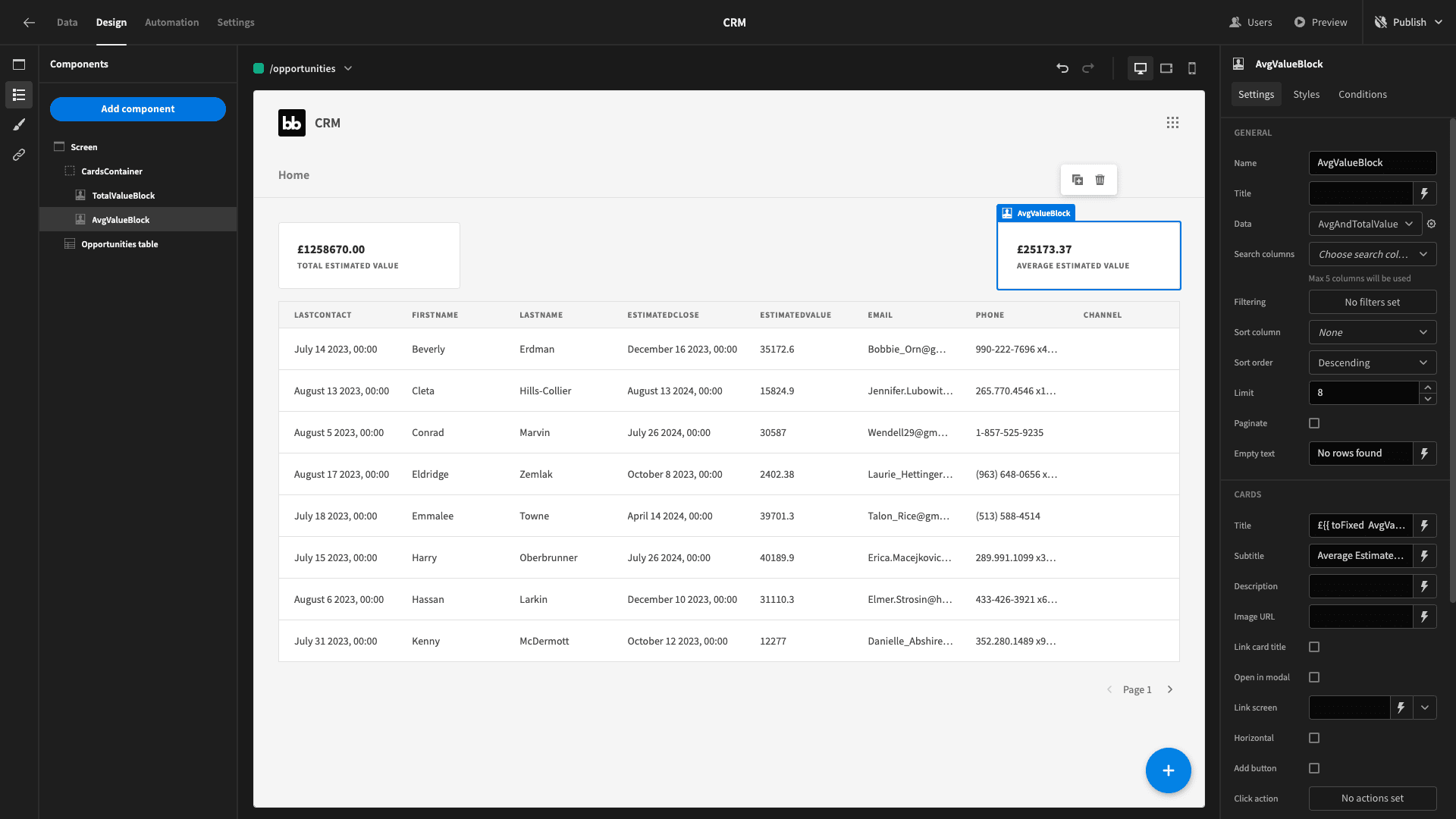Open the Preview button
This screenshot has width=1456, height=819.
coord(1320,23)
